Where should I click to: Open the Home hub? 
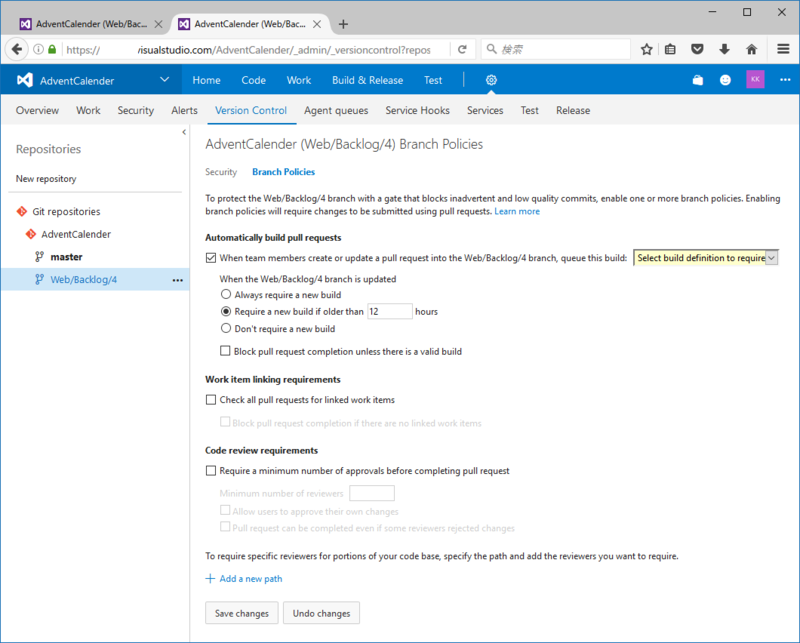(206, 80)
